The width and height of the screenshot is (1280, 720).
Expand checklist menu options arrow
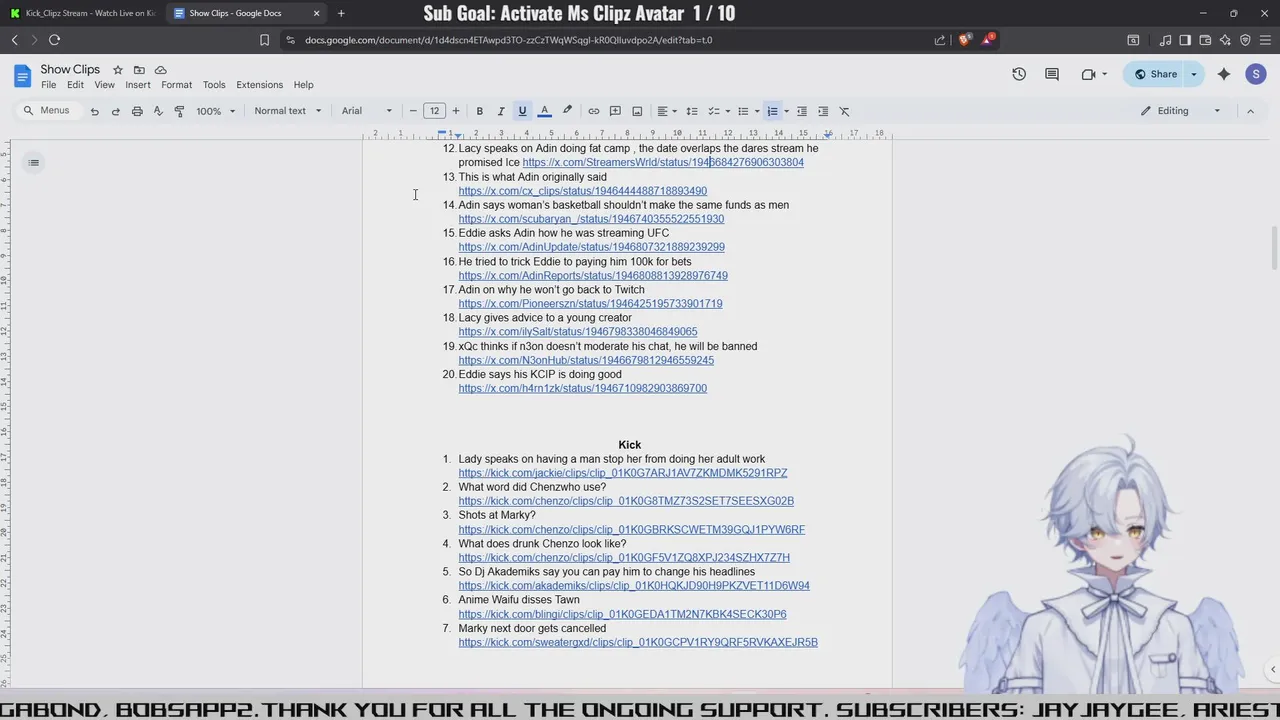(727, 111)
